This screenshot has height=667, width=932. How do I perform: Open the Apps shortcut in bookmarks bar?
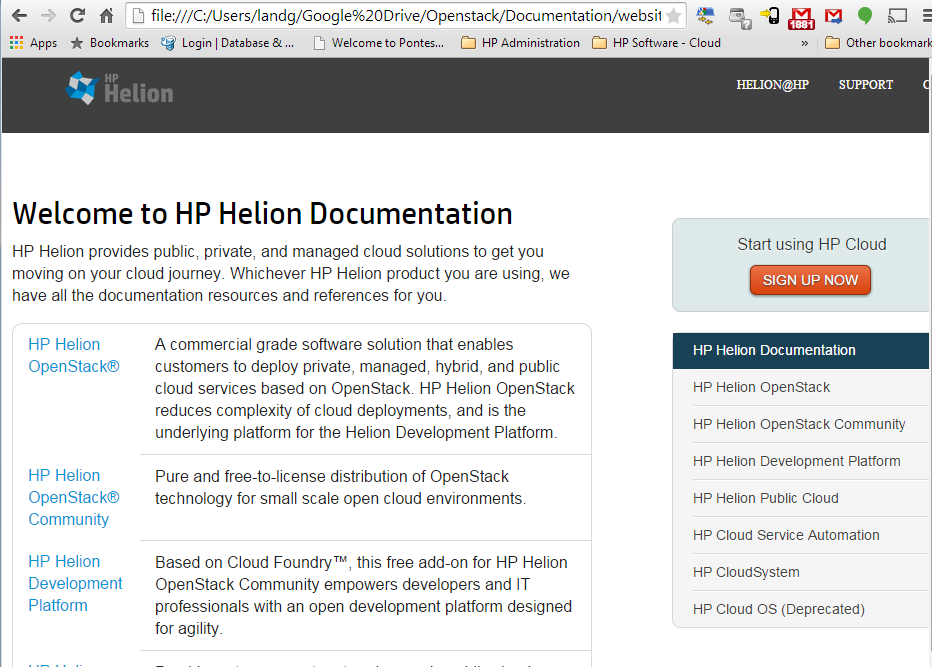click(x=33, y=43)
